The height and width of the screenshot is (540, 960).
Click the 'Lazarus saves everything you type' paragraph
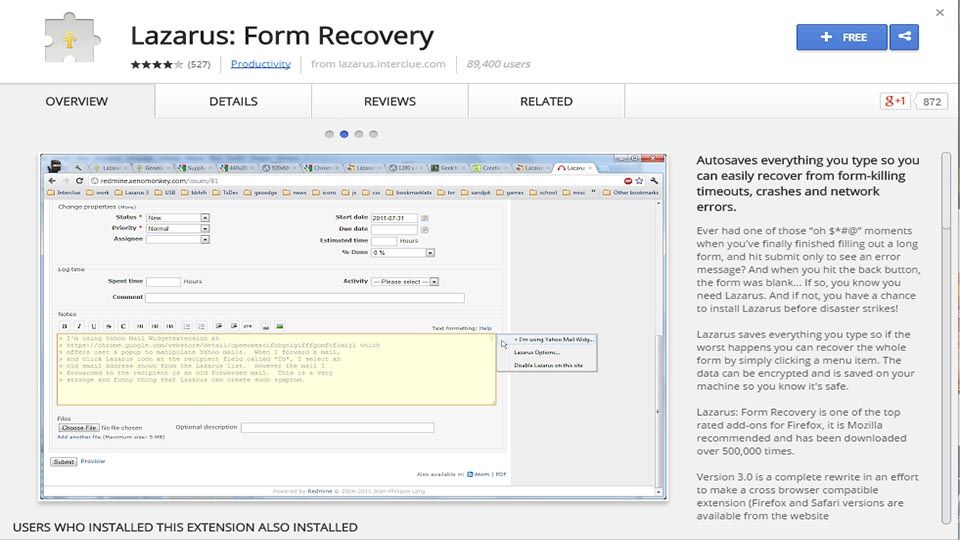(805, 360)
